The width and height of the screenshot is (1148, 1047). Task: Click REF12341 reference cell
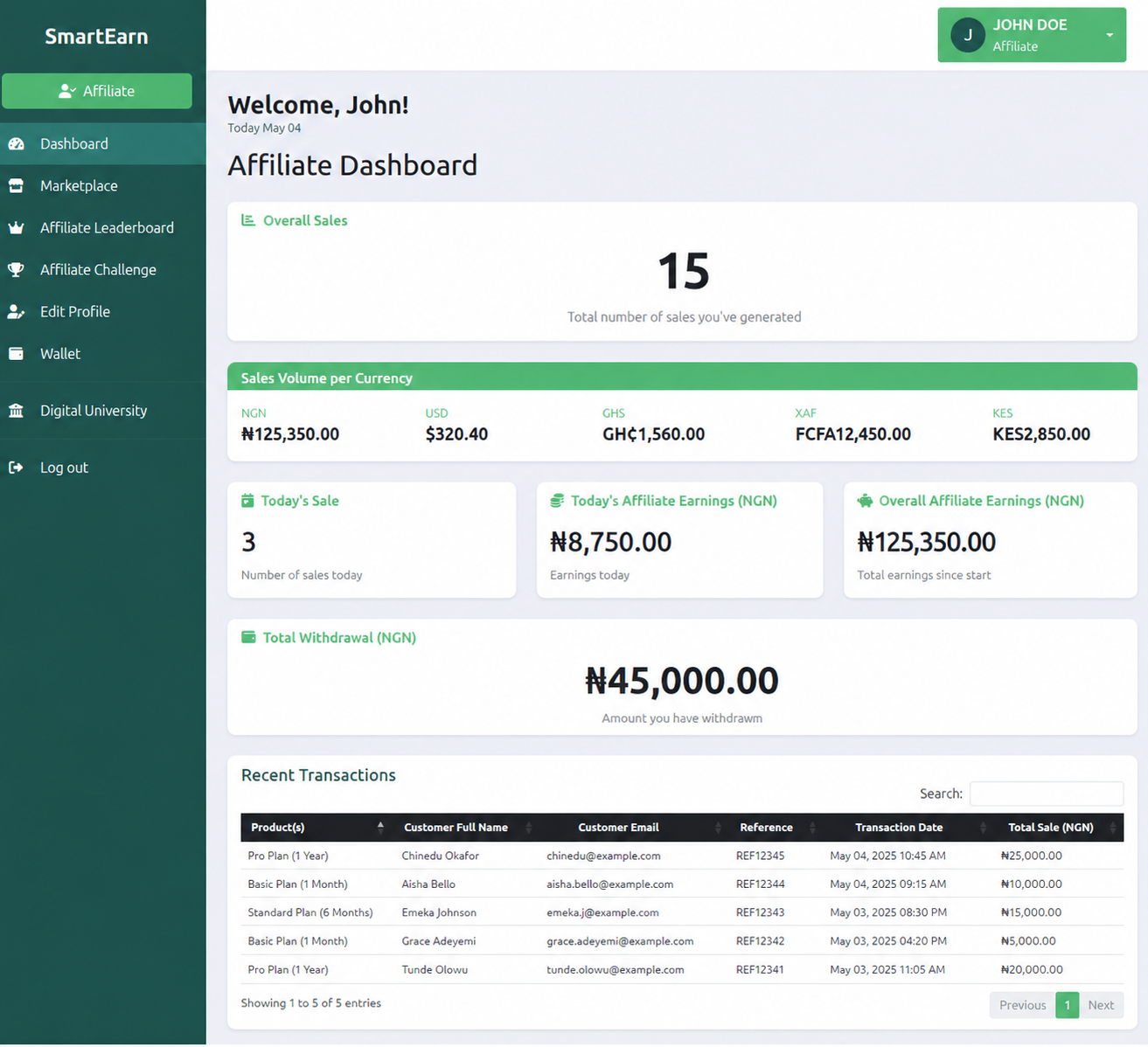tap(760, 970)
